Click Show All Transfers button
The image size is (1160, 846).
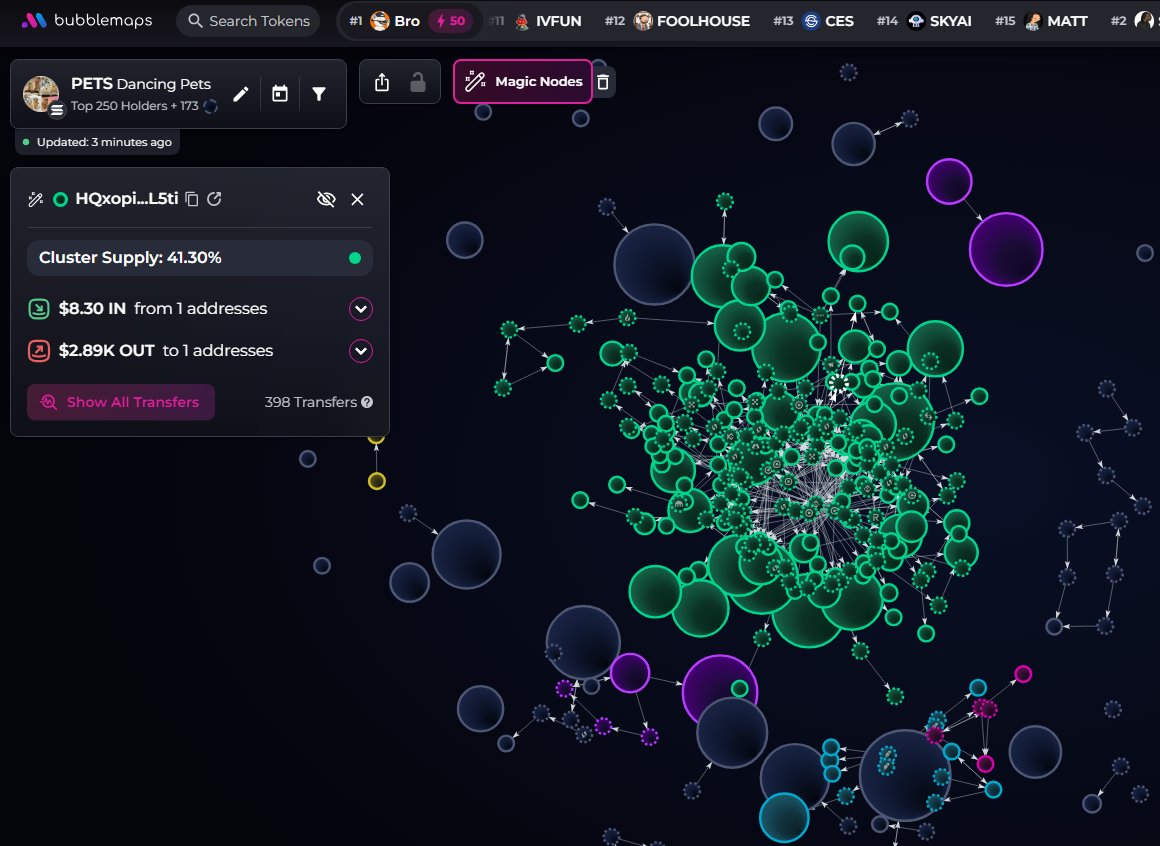point(121,402)
